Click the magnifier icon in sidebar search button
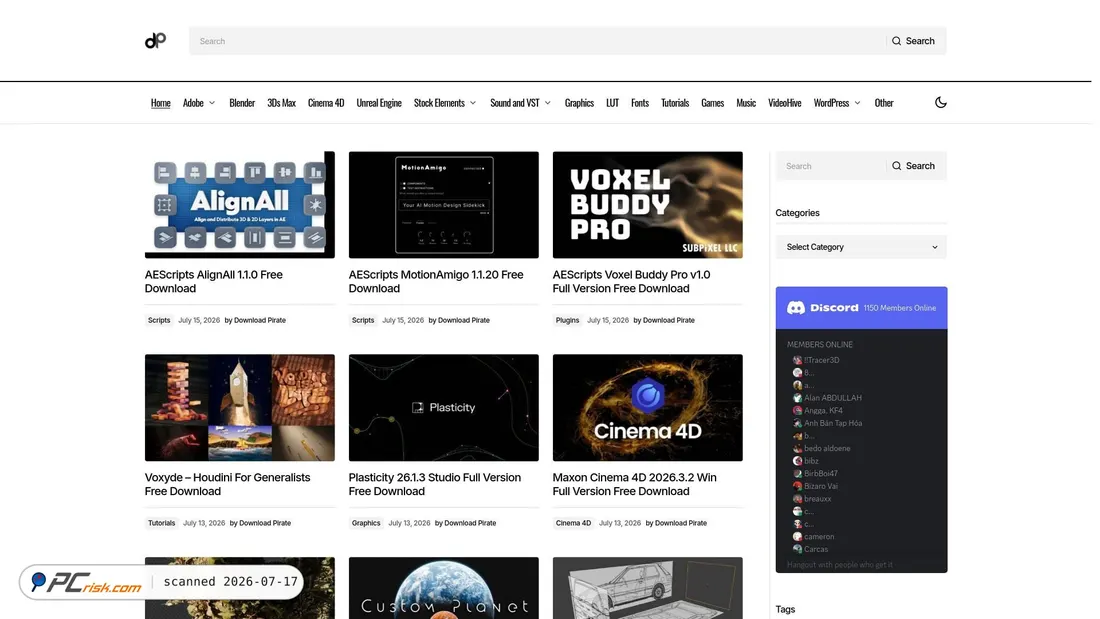 [x=897, y=166]
